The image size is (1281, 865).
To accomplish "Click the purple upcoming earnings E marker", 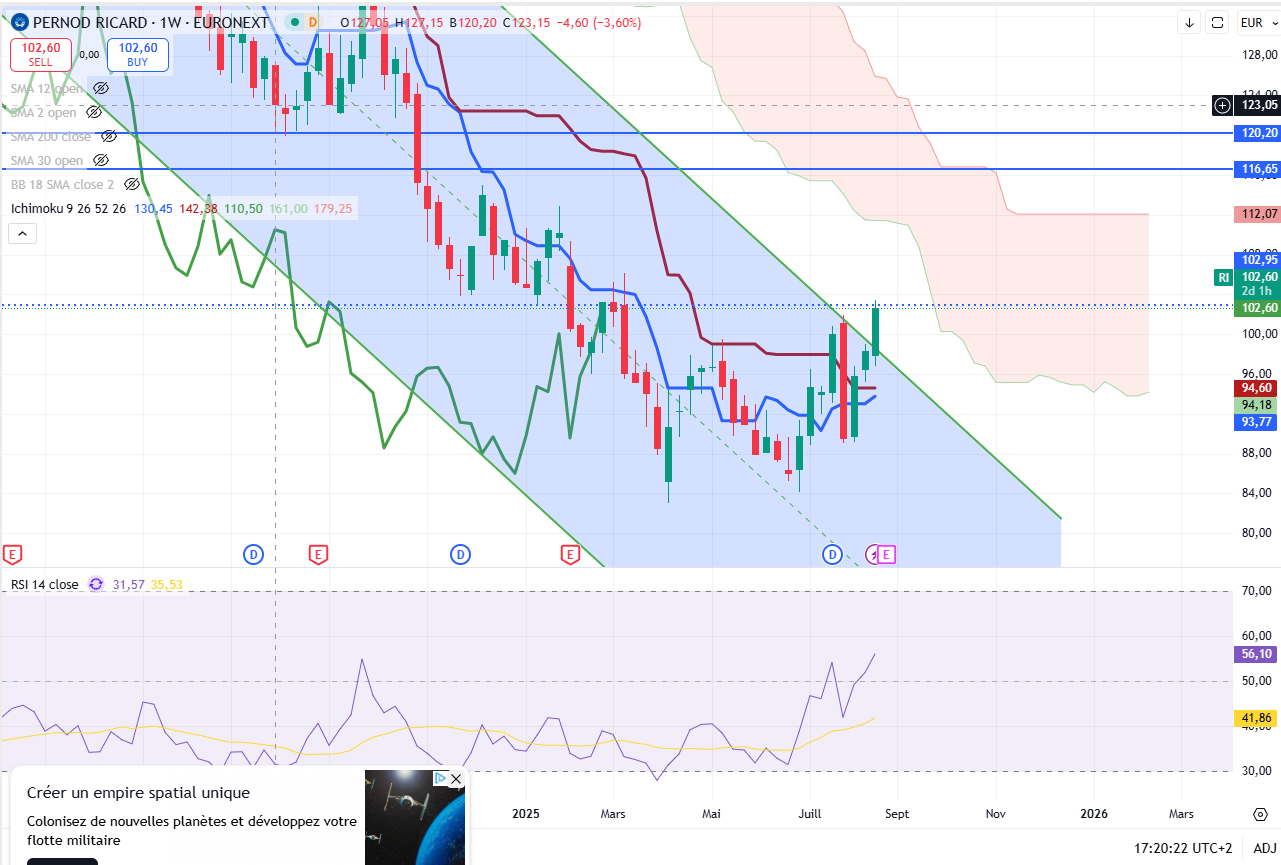I will 887,553.
